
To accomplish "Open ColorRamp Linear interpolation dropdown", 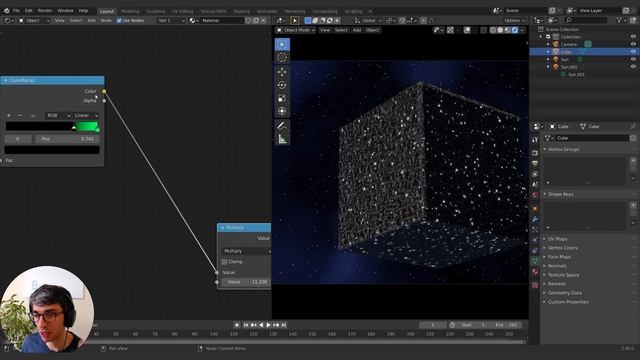I will click(86, 116).
